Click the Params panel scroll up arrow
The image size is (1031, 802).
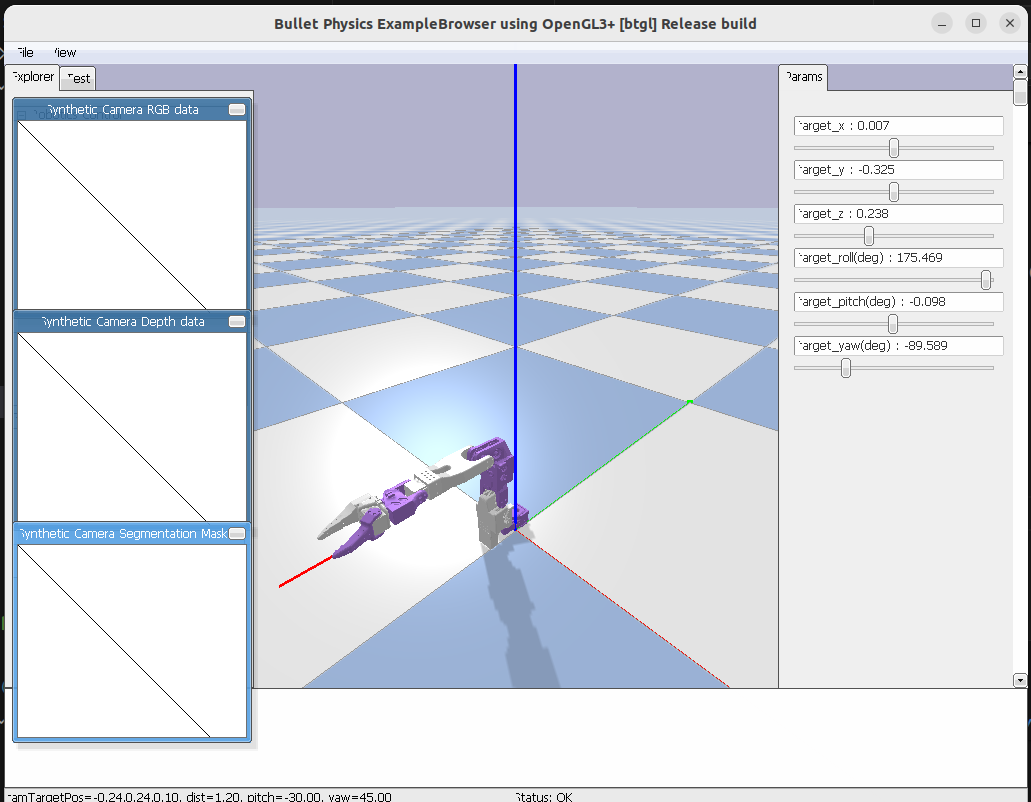point(1020,72)
